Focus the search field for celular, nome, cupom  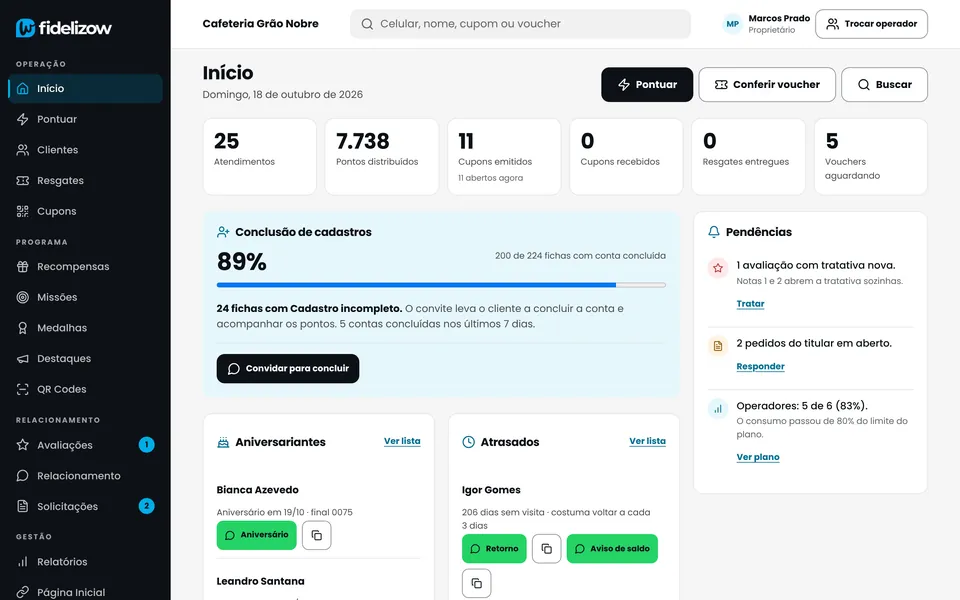pyautogui.click(x=520, y=24)
